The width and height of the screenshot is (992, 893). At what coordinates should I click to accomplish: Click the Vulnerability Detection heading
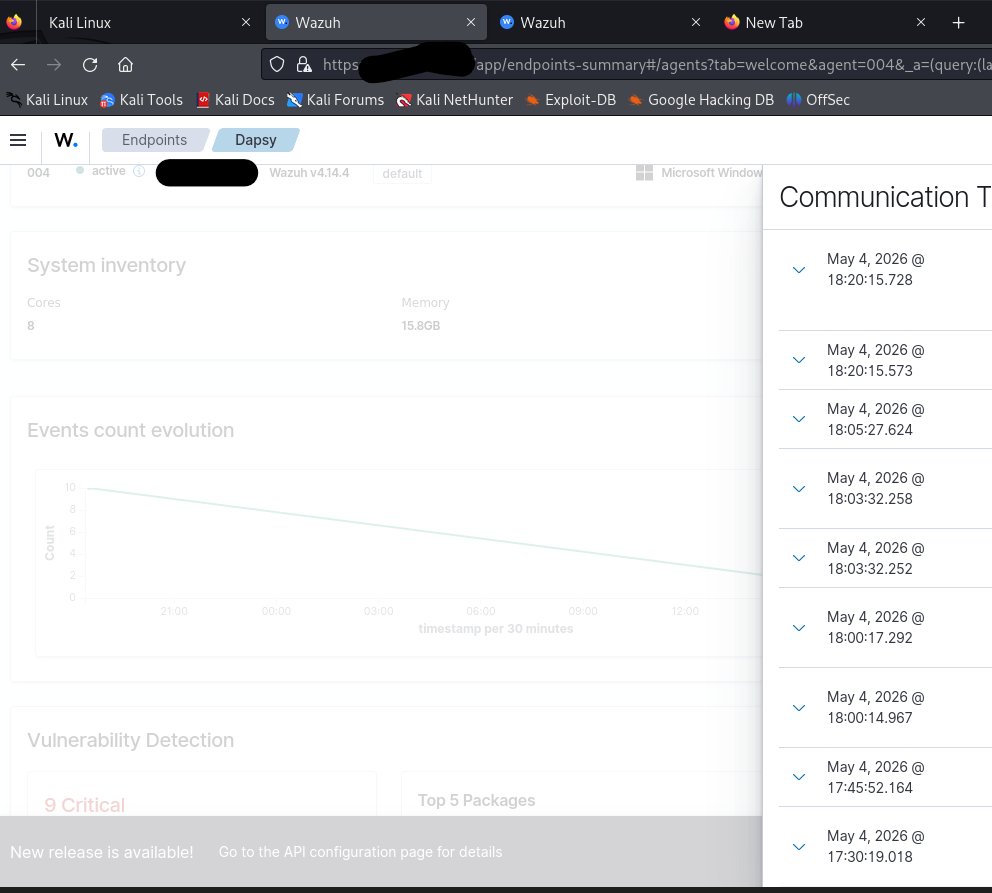tap(130, 740)
